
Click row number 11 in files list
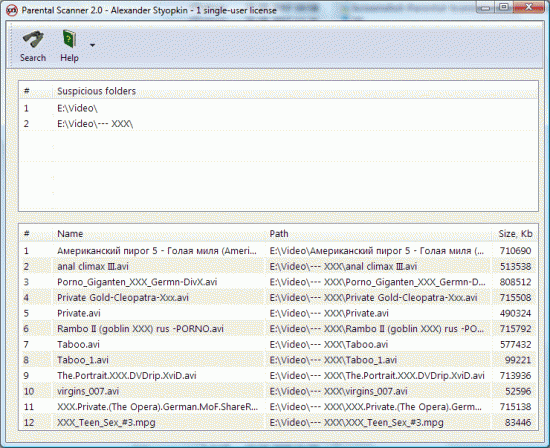pyautogui.click(x=29, y=407)
